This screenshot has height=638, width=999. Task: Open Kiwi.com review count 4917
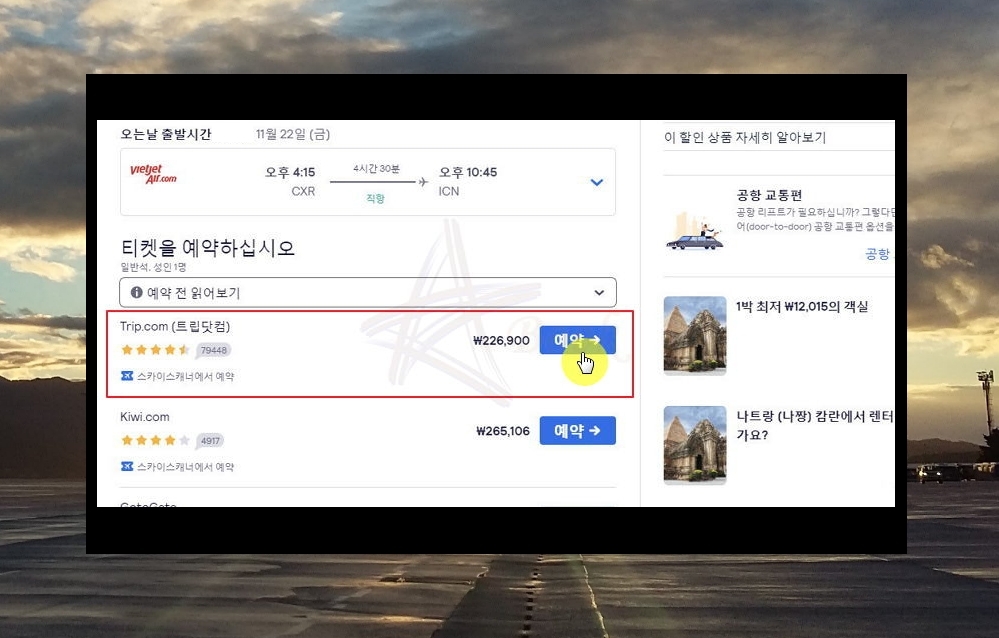pos(210,440)
